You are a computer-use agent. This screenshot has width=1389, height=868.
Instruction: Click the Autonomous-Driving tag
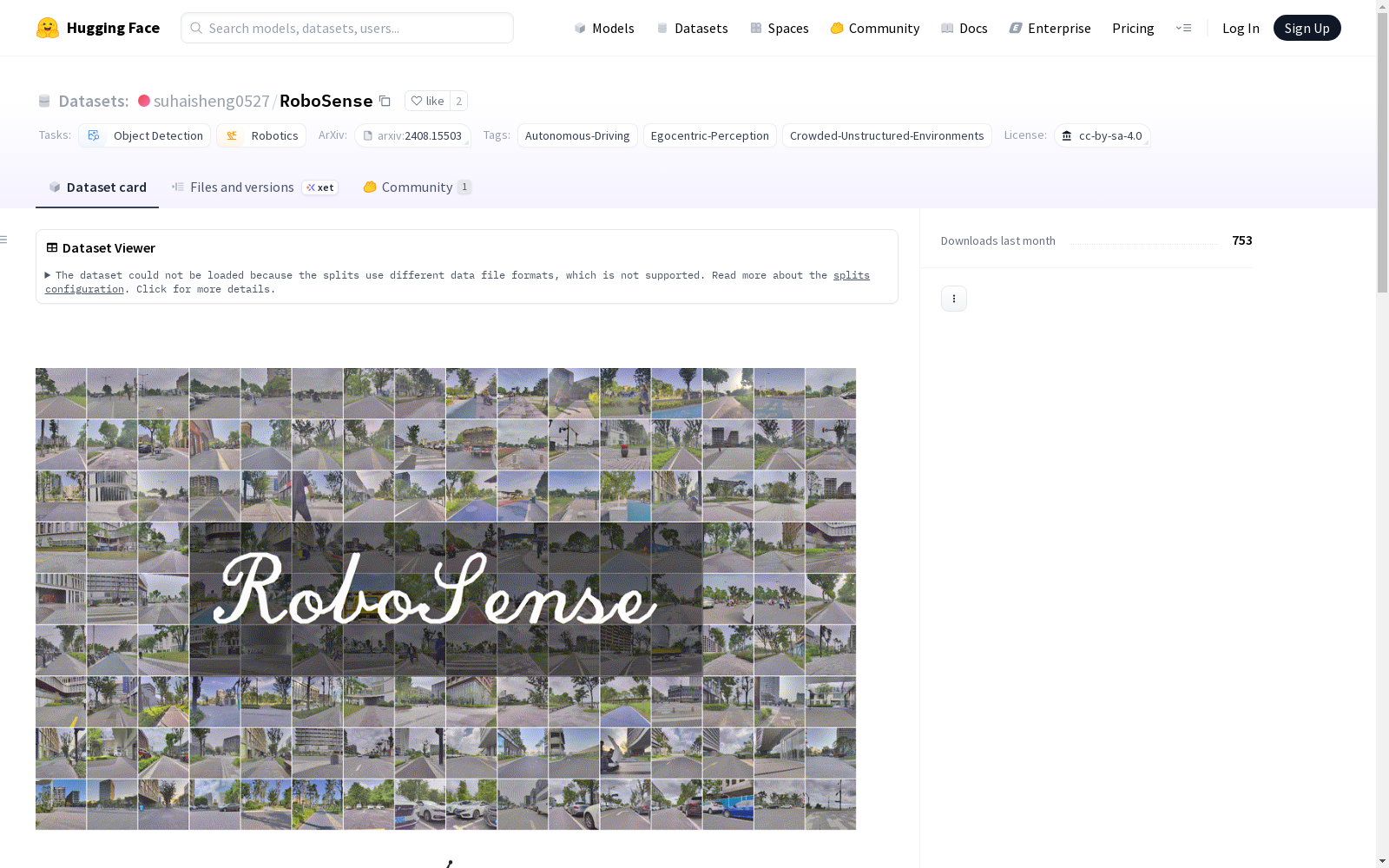pyautogui.click(x=577, y=135)
